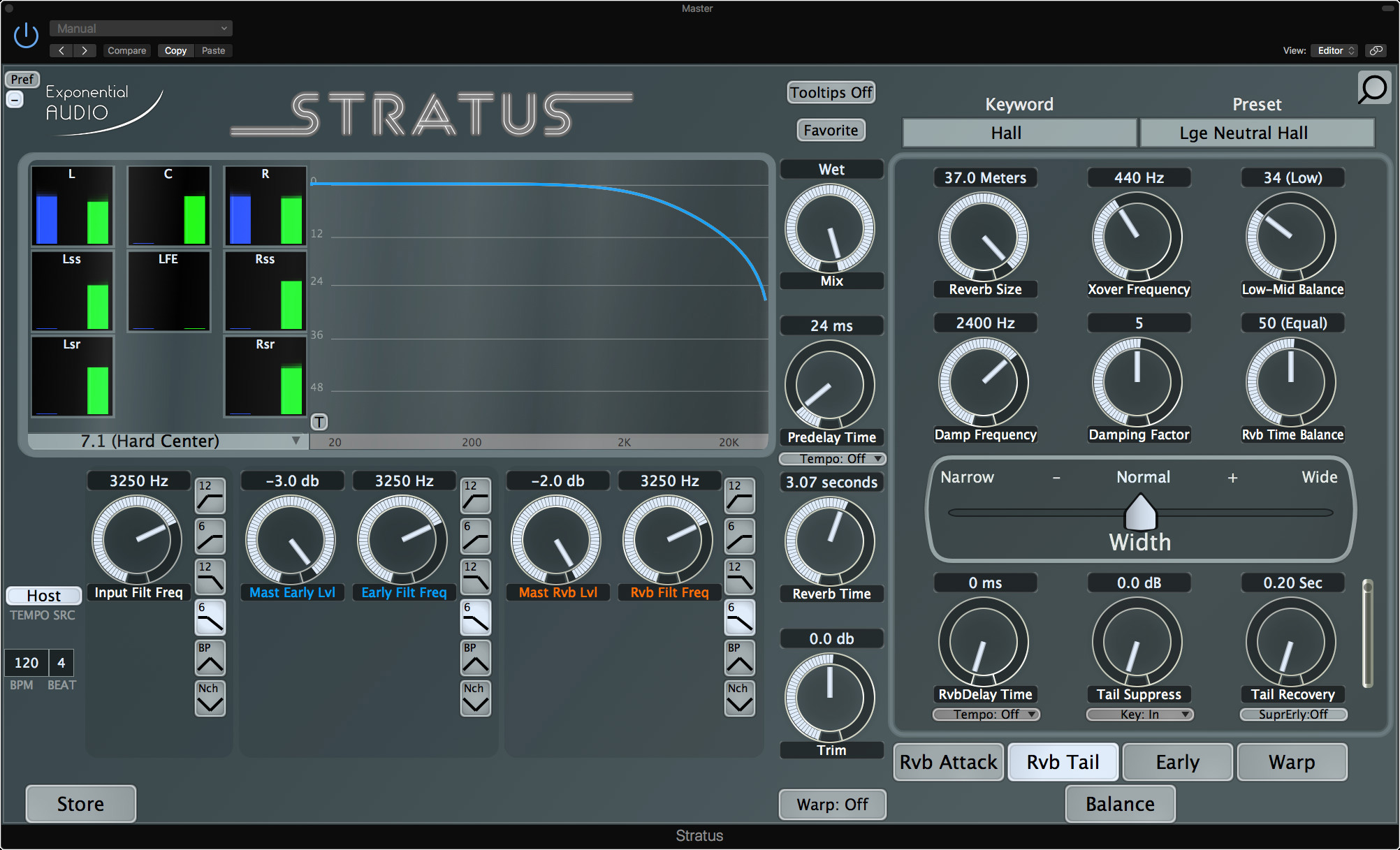
Task: Select the Rvb Attack tab
Action: pos(948,762)
